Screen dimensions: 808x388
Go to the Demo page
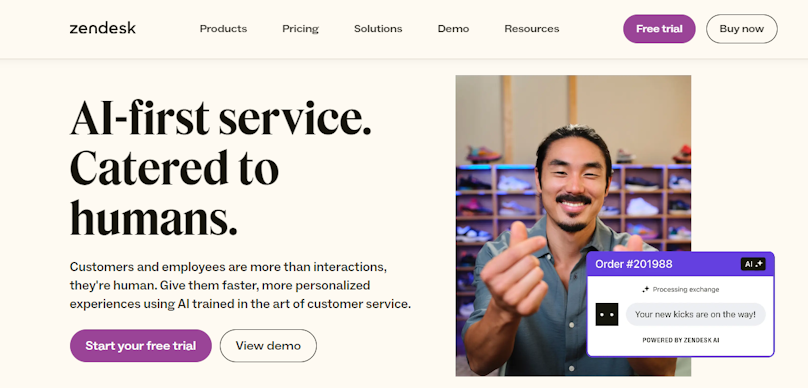click(x=453, y=29)
